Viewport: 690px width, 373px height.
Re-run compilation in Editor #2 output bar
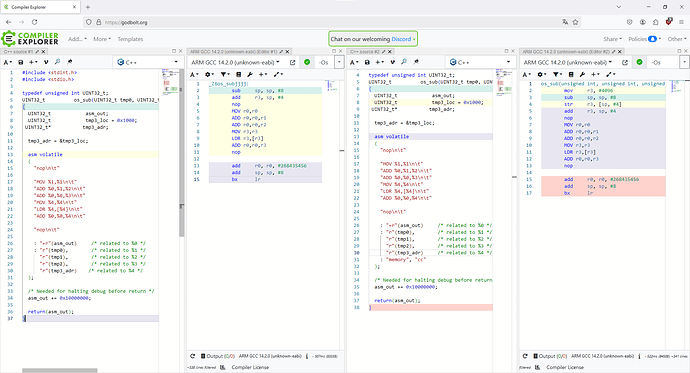point(525,356)
